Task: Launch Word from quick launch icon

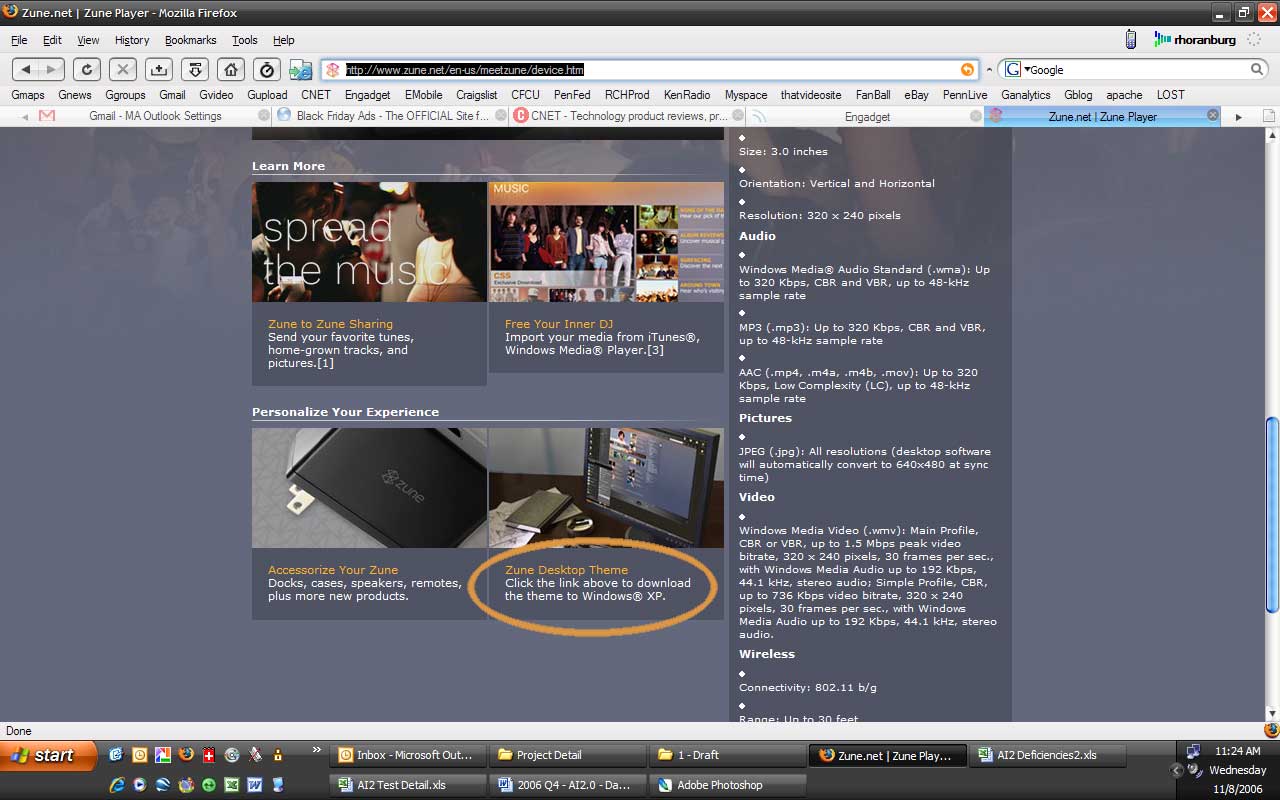Action: click(254, 785)
